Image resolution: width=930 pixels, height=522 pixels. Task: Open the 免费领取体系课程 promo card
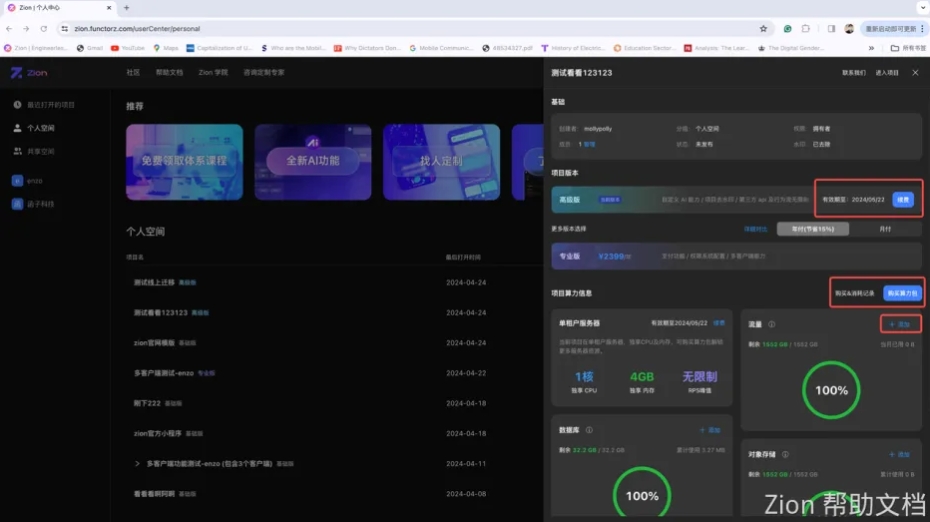pyautogui.click(x=184, y=161)
